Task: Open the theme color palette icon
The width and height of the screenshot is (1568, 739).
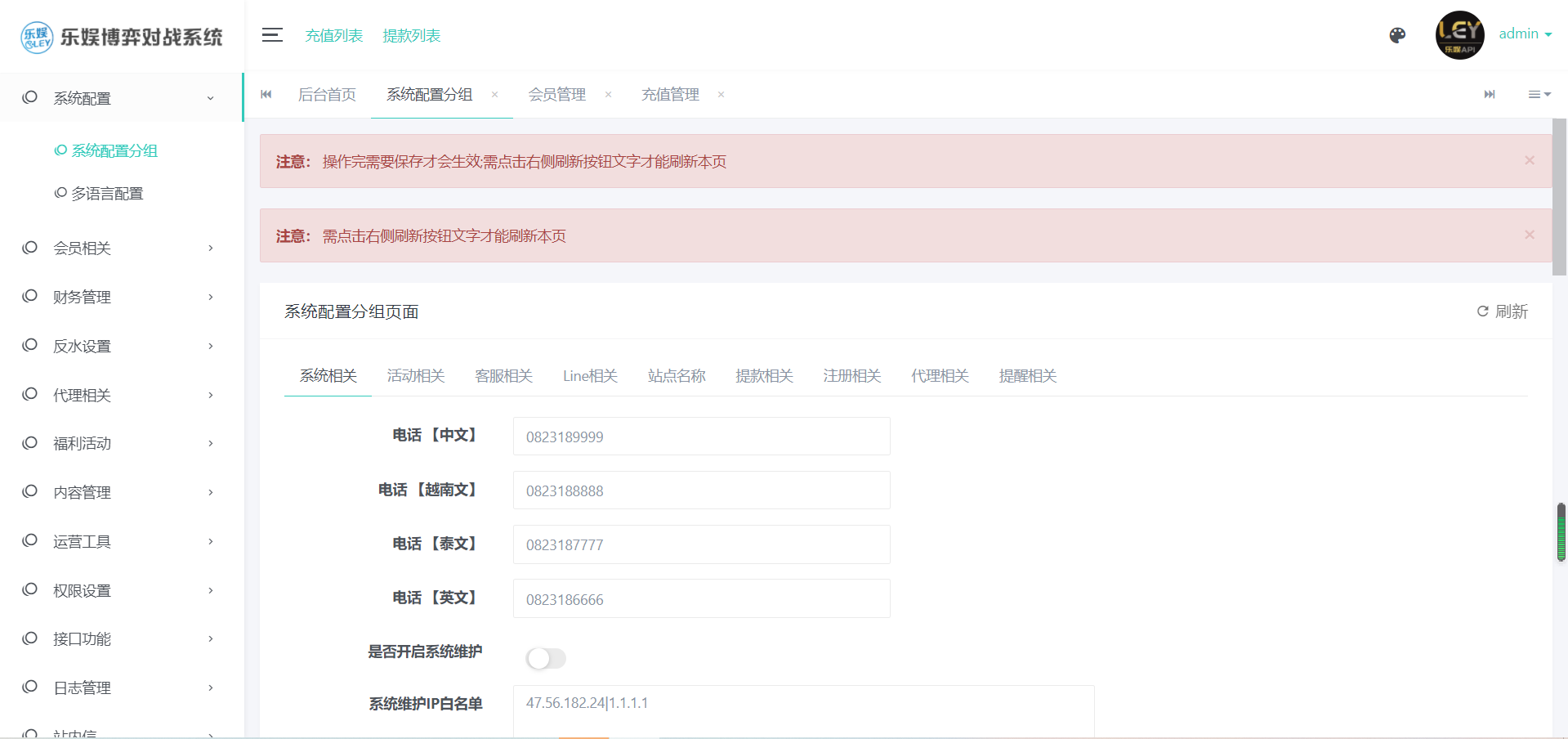Action: [1397, 35]
